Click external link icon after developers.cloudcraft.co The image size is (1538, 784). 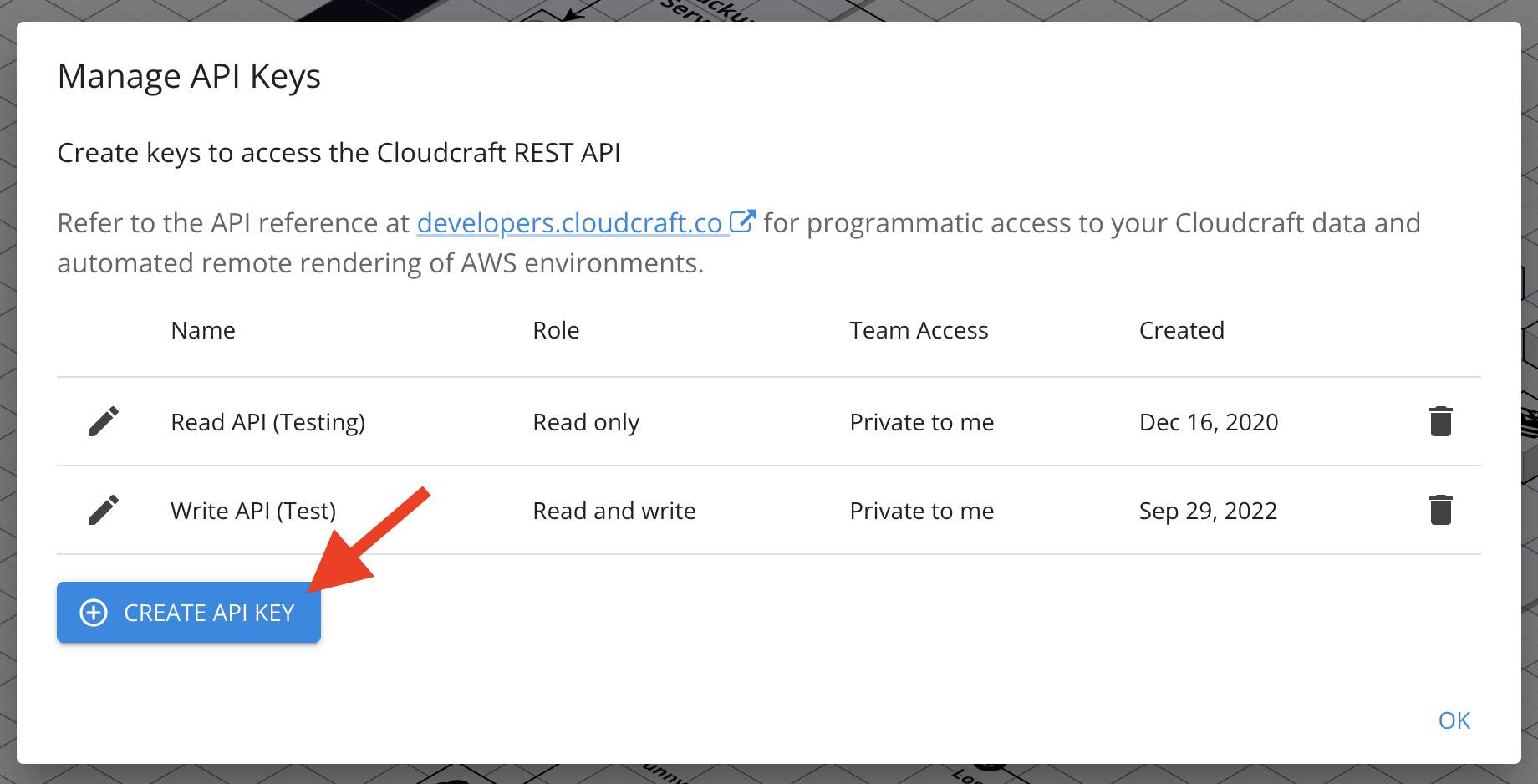742,221
